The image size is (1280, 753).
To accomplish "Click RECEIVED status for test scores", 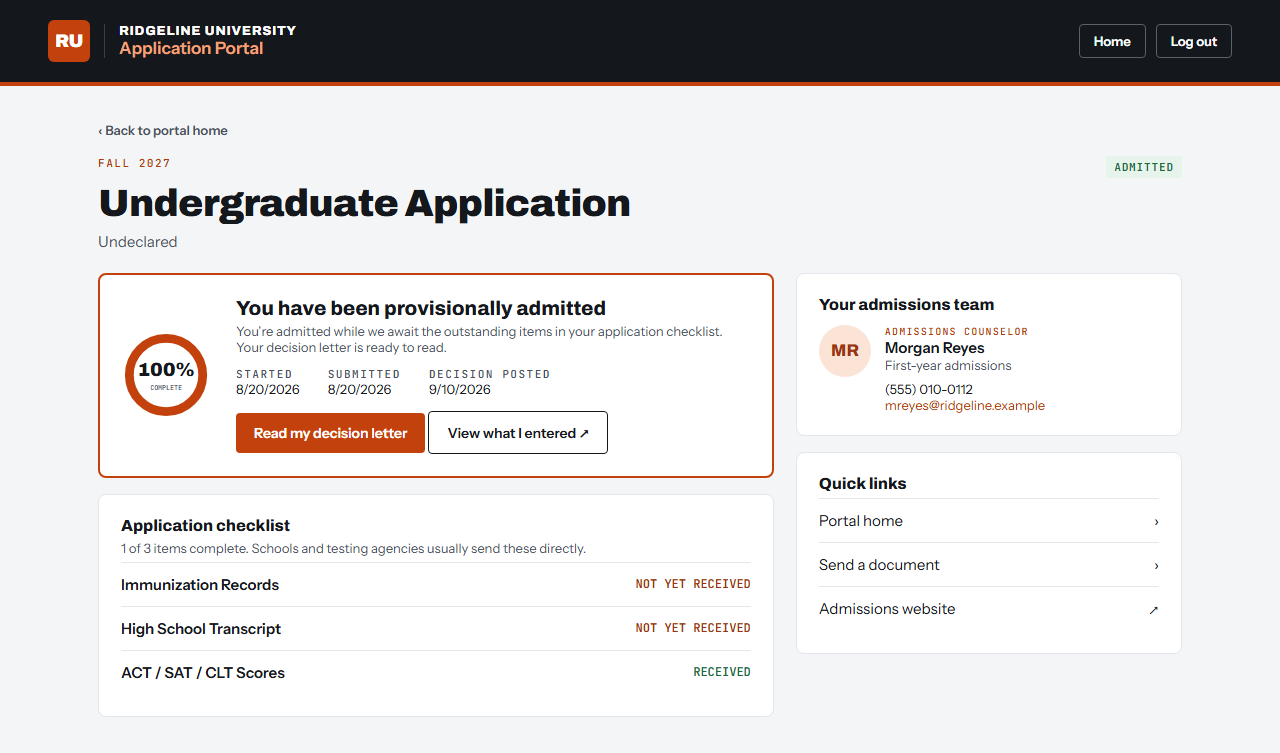I will pyautogui.click(x=722, y=672).
